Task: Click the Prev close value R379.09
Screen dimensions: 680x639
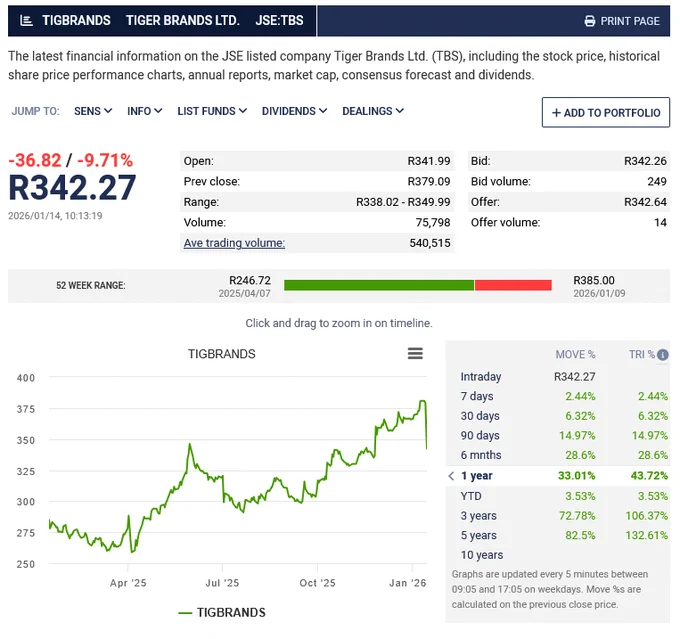Action: point(428,181)
